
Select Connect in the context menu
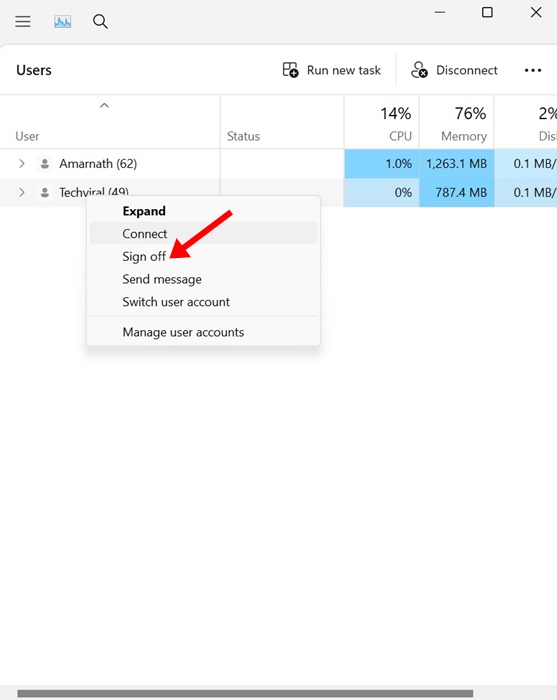coord(145,233)
